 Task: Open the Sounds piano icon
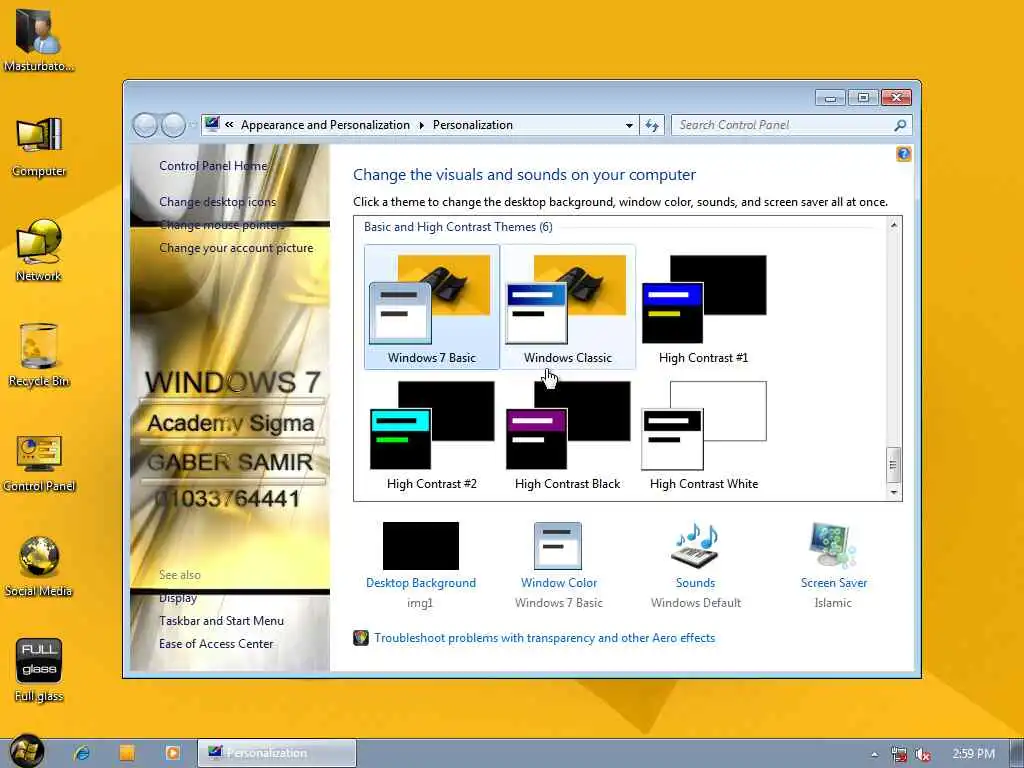[x=696, y=546]
